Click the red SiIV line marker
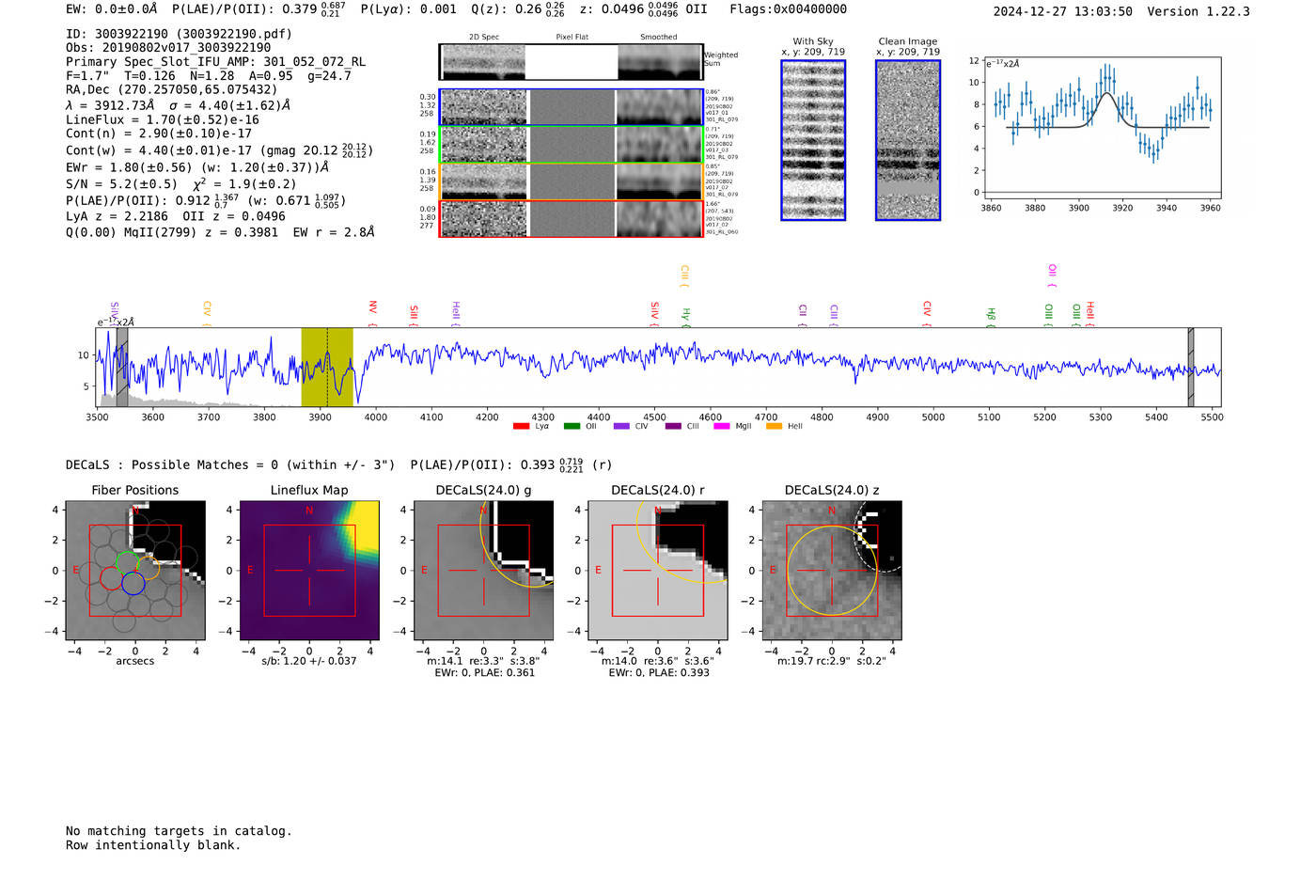The image size is (1316, 896). pos(654,314)
